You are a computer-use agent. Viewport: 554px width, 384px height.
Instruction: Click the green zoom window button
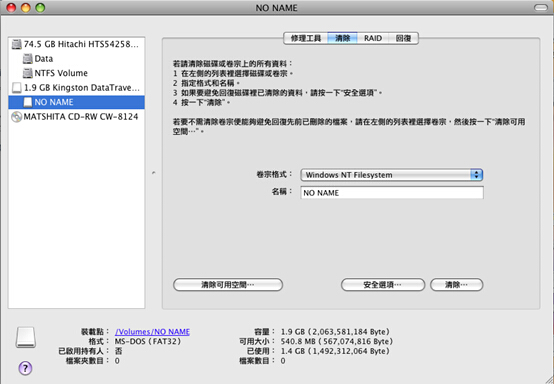point(40,7)
